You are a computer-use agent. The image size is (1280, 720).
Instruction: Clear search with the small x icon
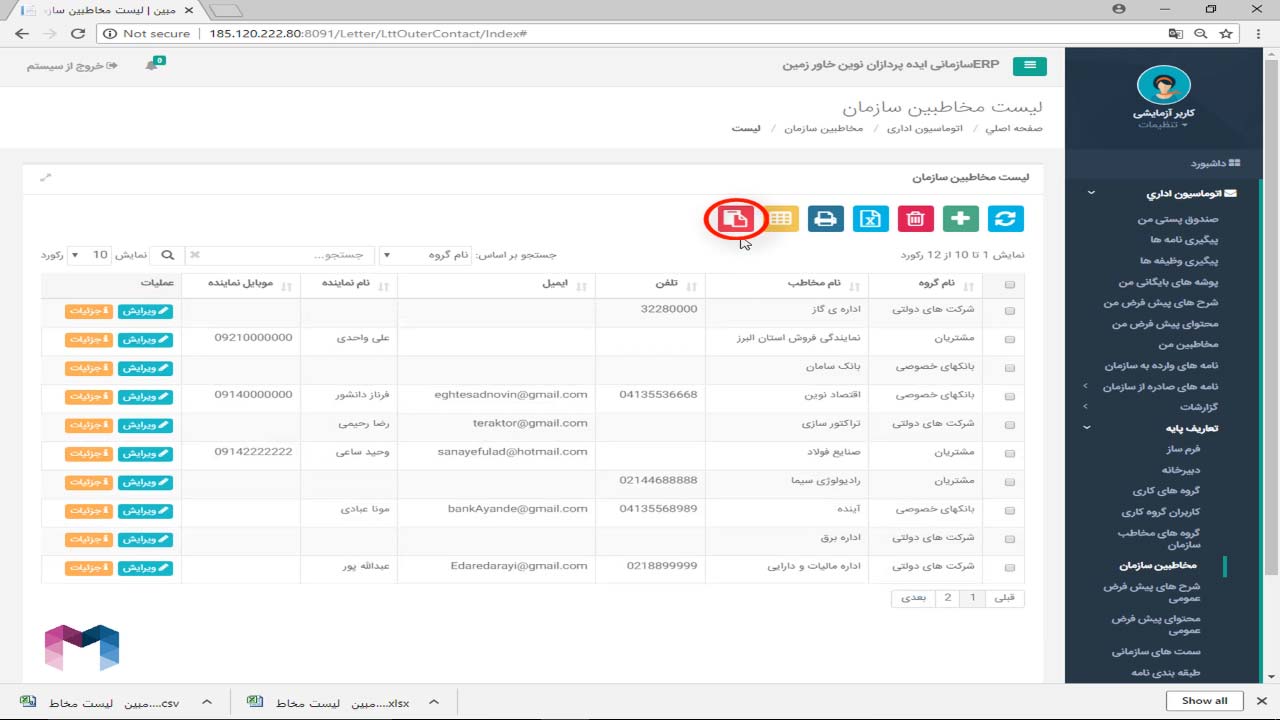(x=195, y=255)
